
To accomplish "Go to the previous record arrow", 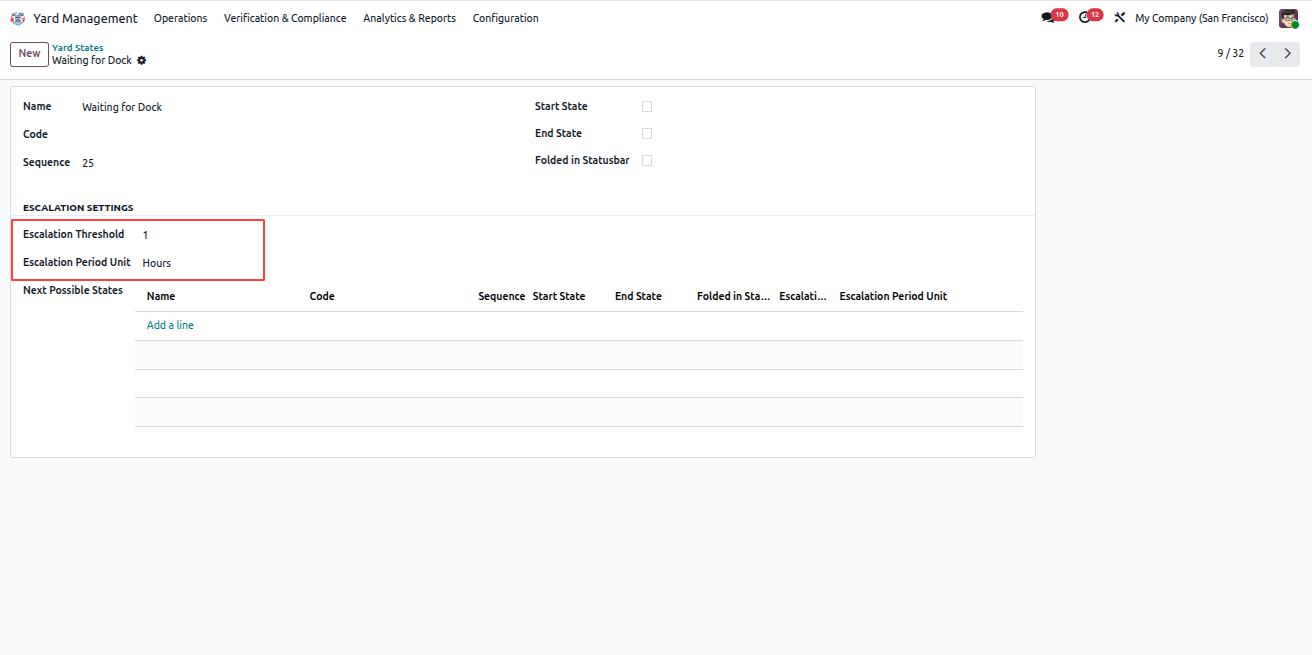I will click(1263, 54).
